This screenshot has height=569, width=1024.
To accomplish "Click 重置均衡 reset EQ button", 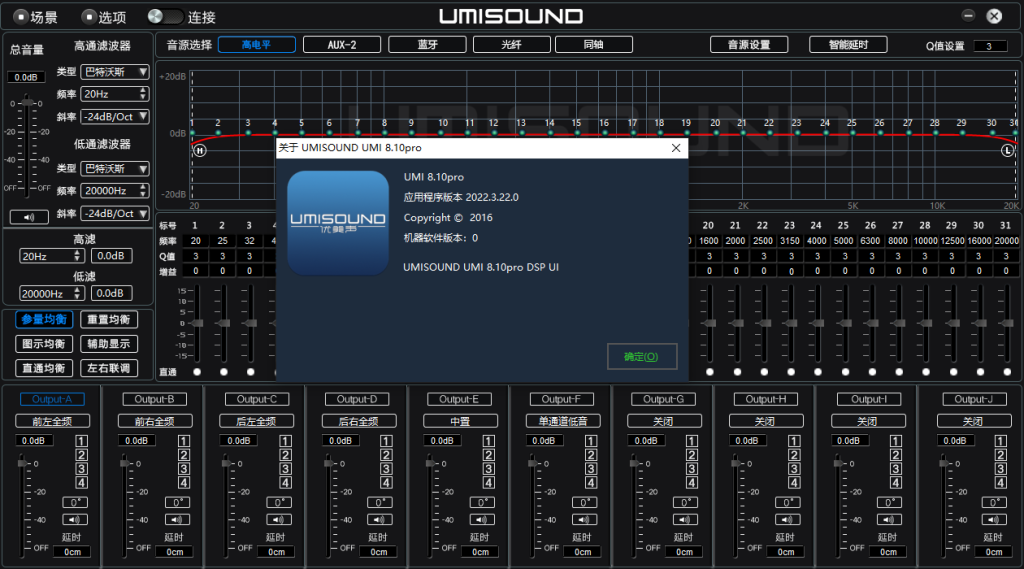I will 108,319.
